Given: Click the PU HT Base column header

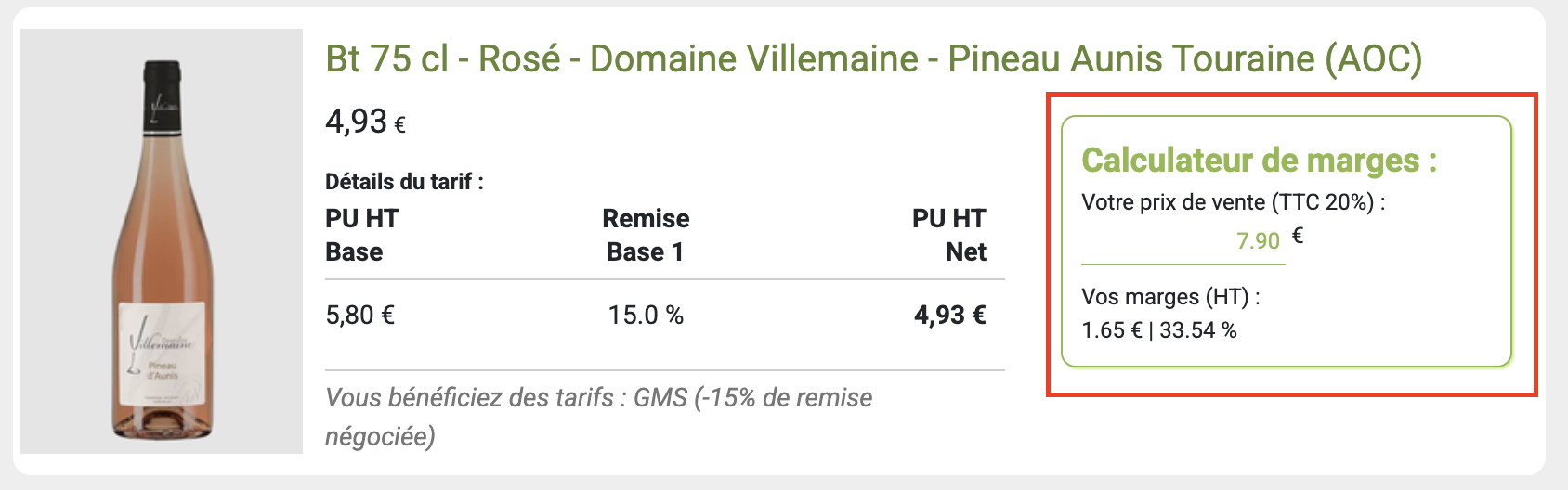Looking at the screenshot, I should (362, 235).
